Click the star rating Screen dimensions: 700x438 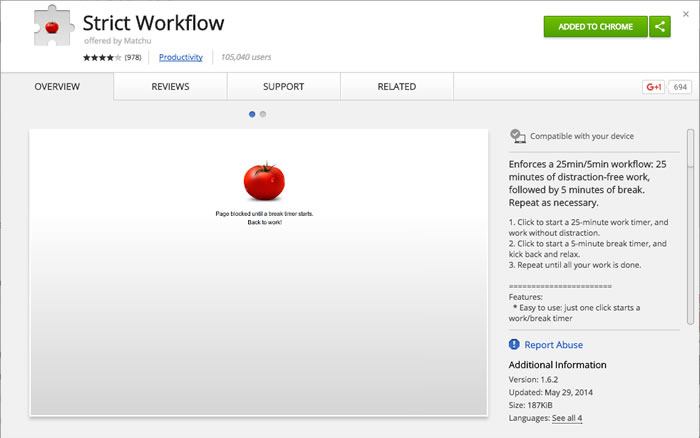pyautogui.click(x=102, y=57)
